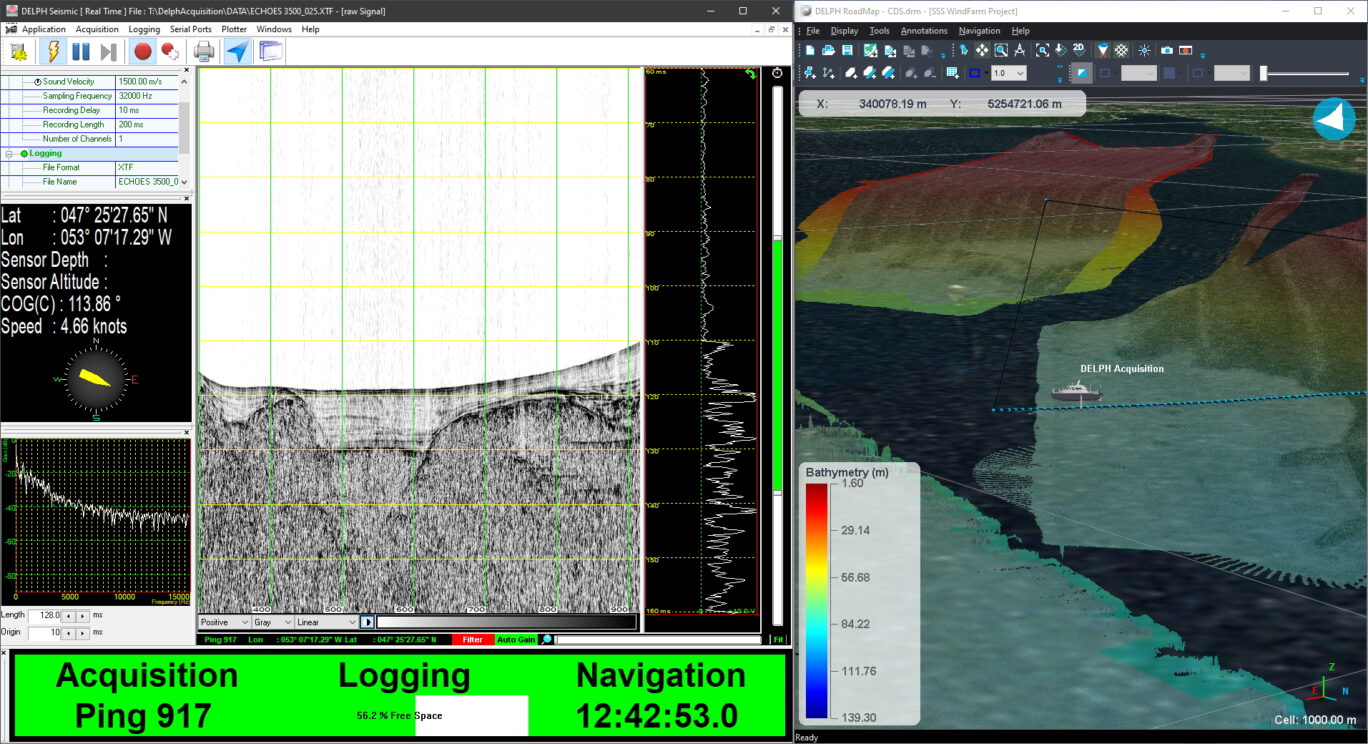Collapse the Logging tree node
The height and width of the screenshot is (744, 1368).
pyautogui.click(x=11, y=154)
